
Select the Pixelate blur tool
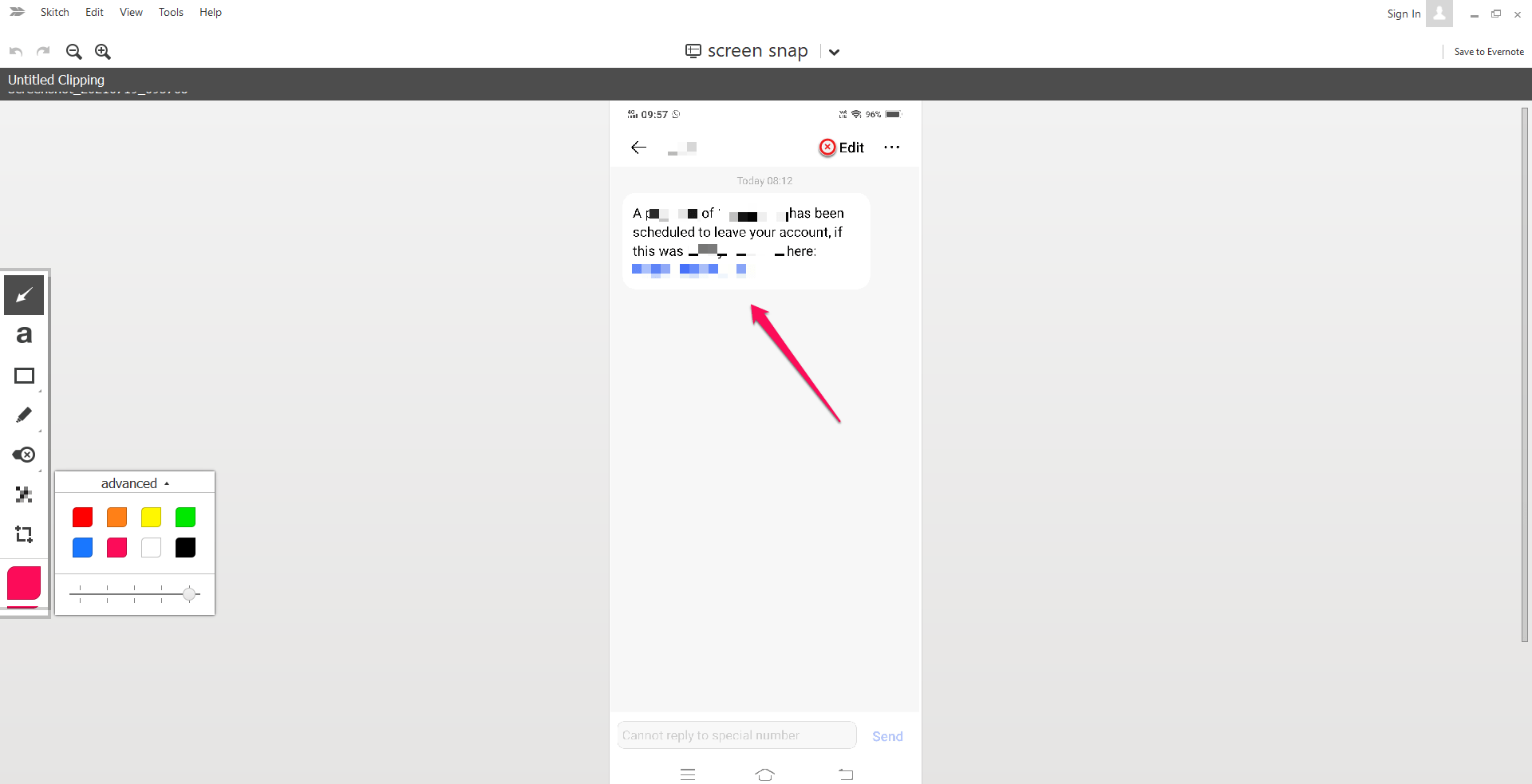pyautogui.click(x=24, y=494)
